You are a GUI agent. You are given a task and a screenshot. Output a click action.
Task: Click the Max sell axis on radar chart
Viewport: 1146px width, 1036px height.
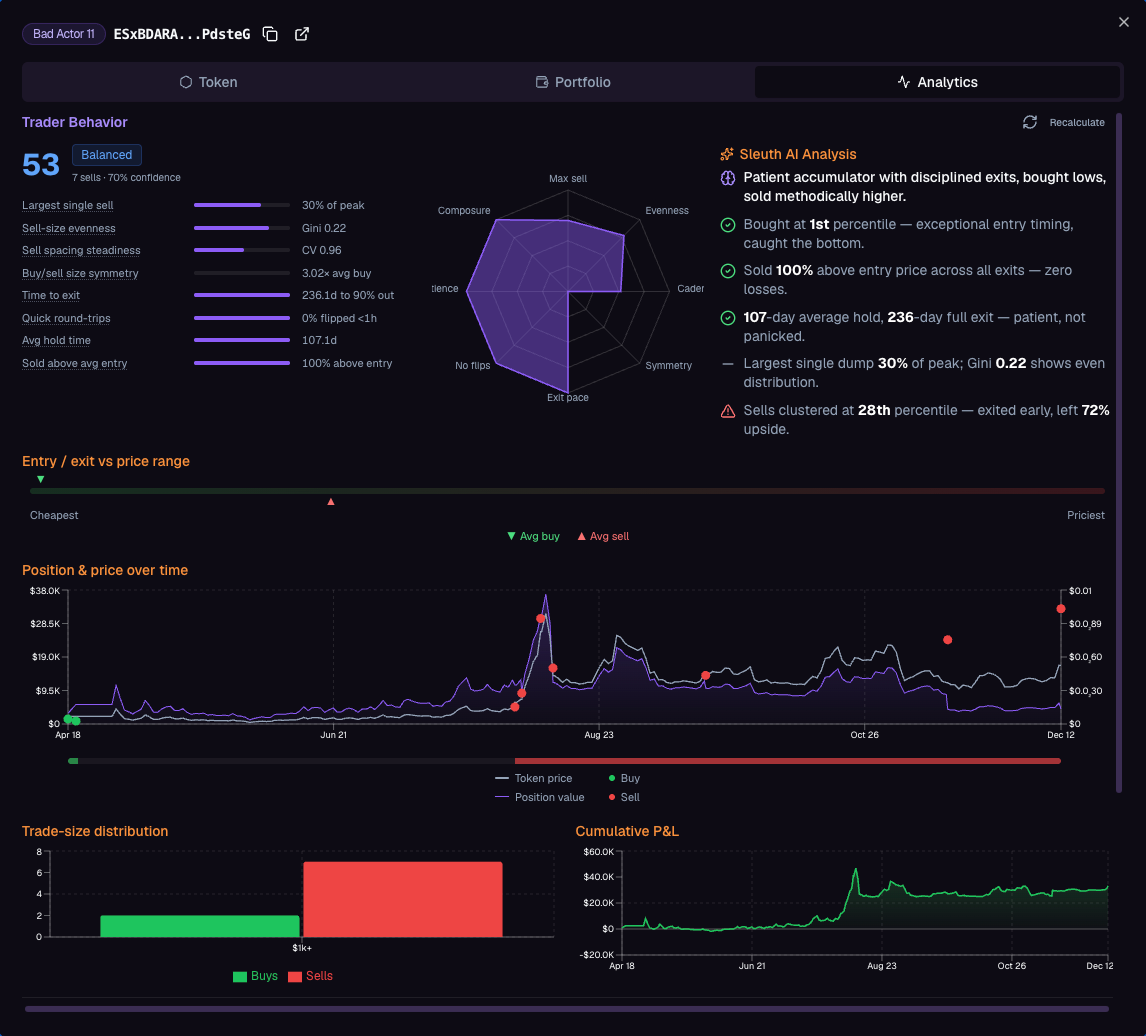point(568,178)
